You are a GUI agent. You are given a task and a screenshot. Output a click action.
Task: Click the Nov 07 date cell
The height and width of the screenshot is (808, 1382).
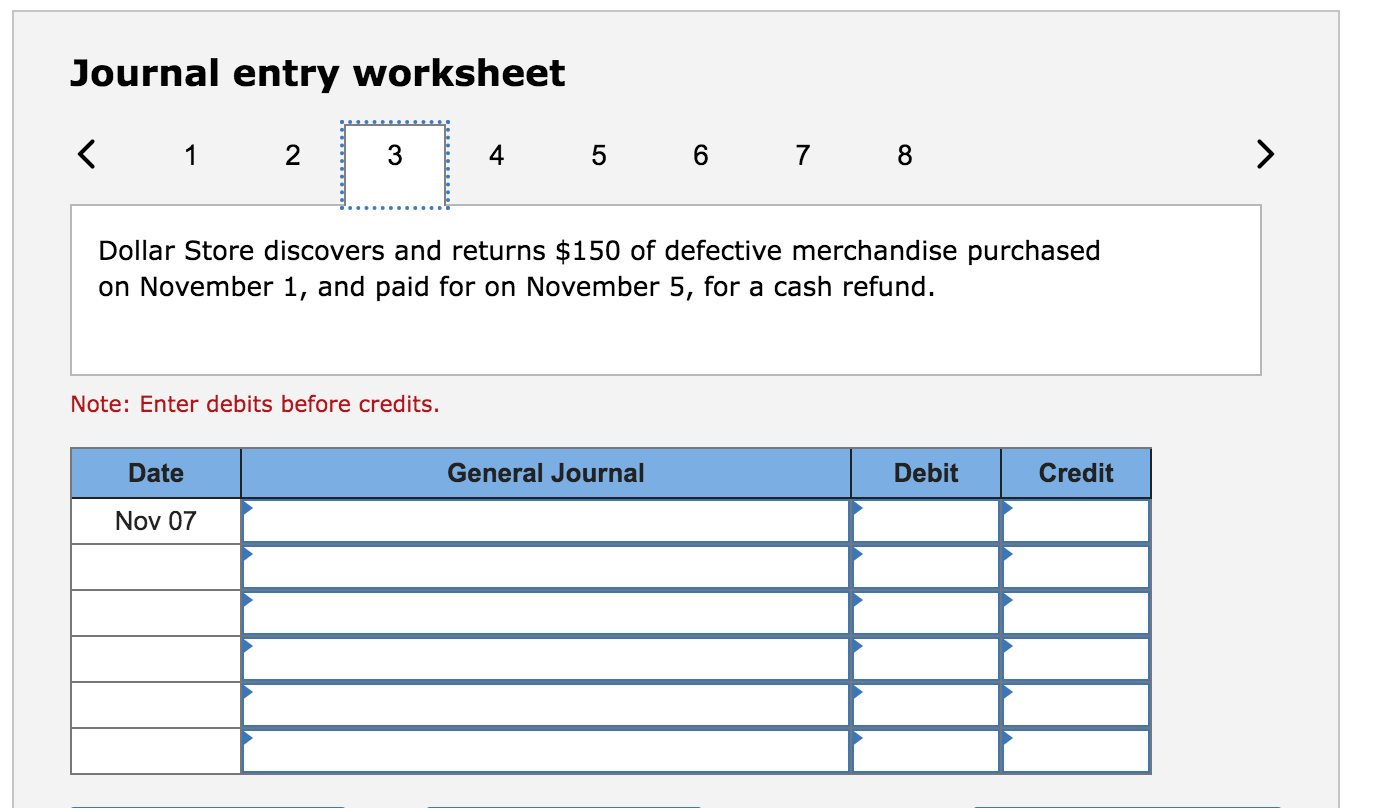point(155,520)
